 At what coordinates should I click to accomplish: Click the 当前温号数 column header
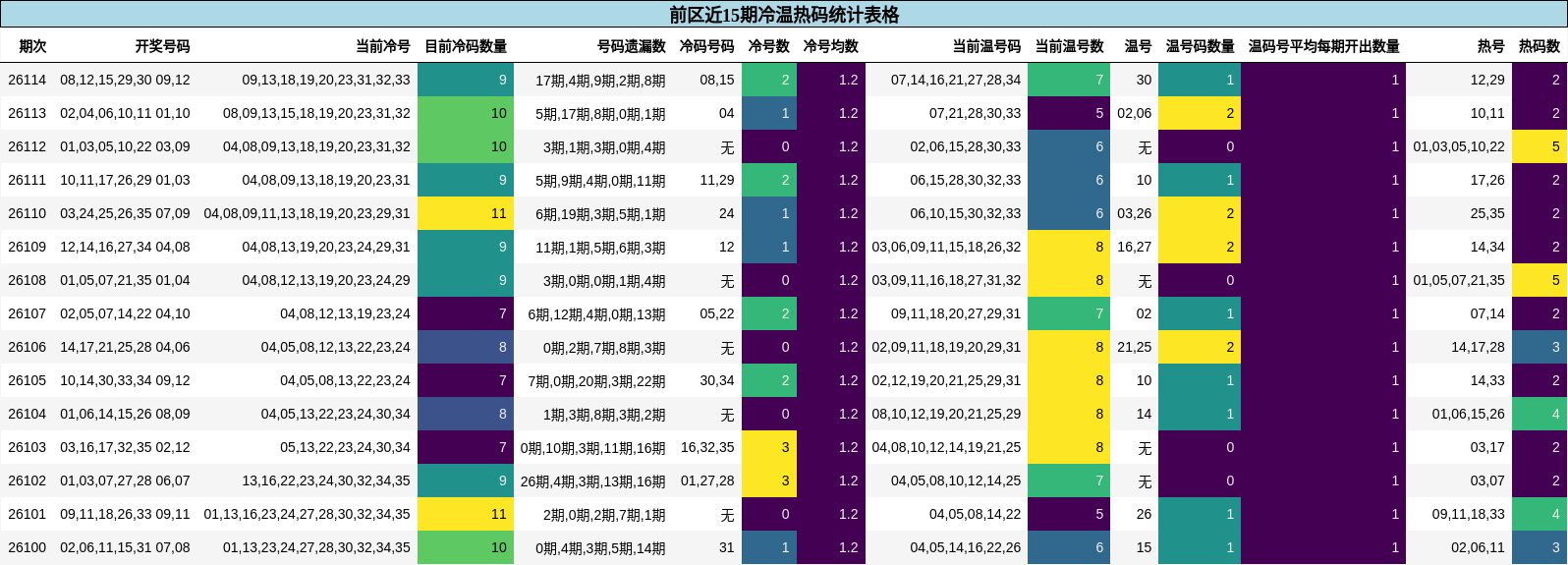tap(1069, 46)
